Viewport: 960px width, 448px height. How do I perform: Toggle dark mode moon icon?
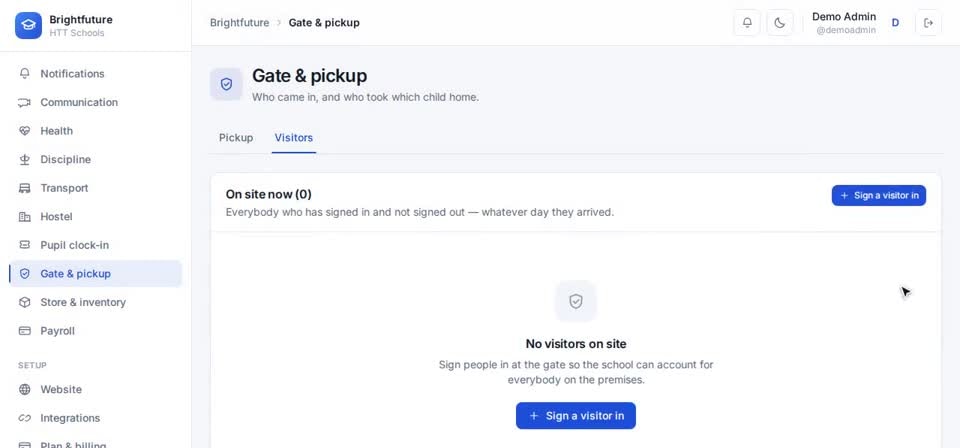pos(779,23)
